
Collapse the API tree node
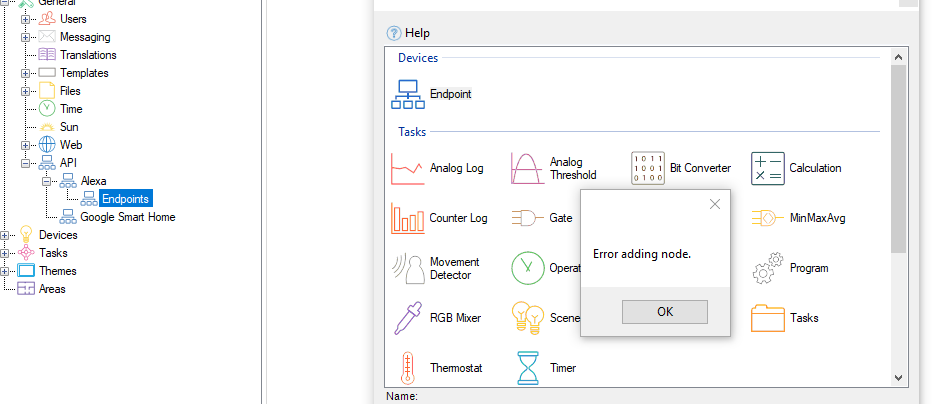(26, 163)
